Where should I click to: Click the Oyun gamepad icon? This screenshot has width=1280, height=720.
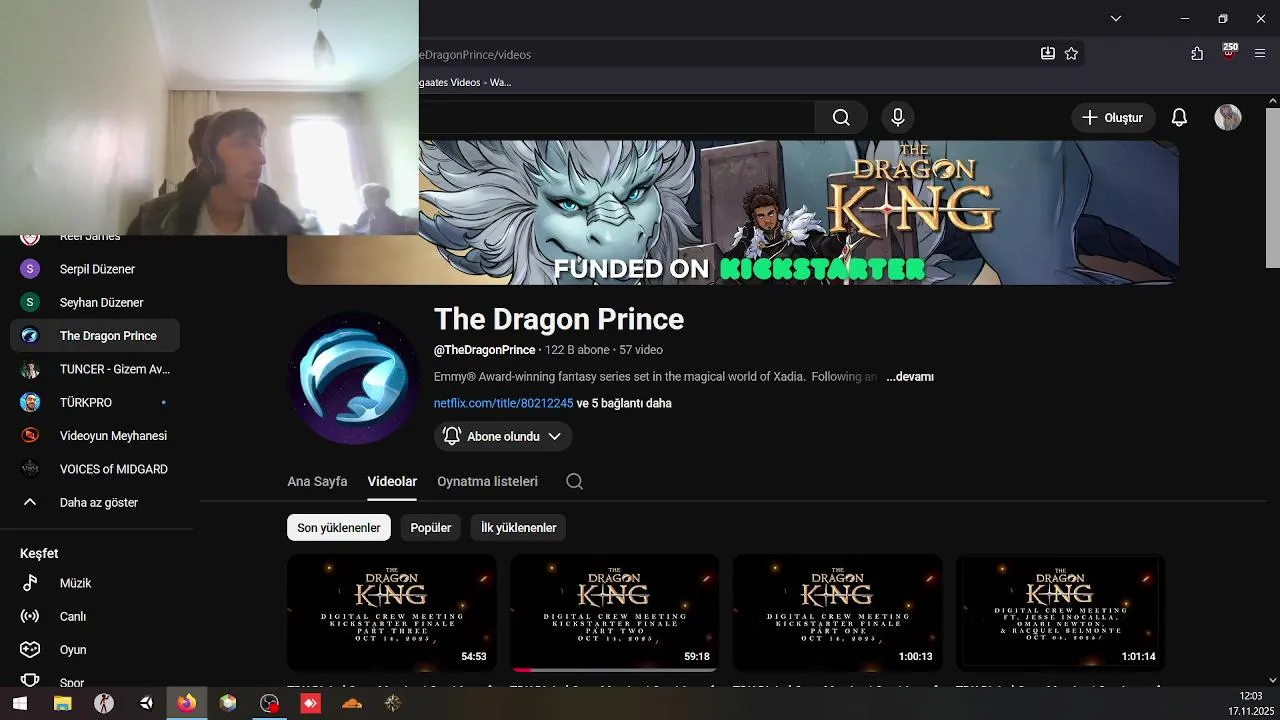pyautogui.click(x=30, y=650)
